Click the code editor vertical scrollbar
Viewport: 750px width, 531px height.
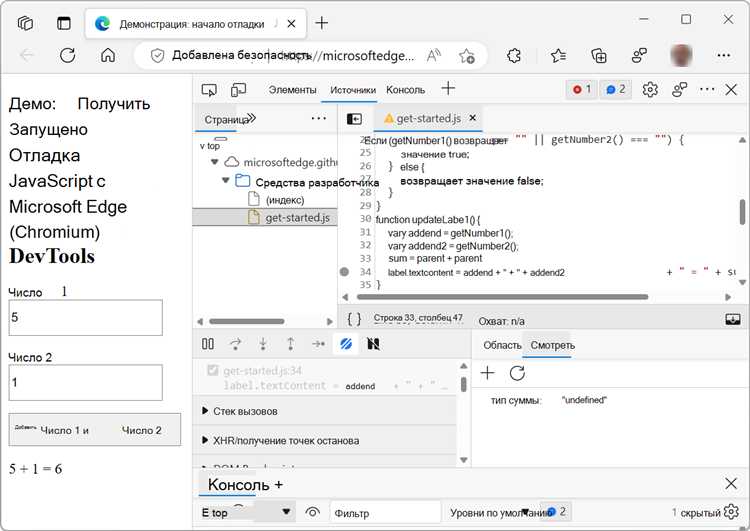point(742,211)
